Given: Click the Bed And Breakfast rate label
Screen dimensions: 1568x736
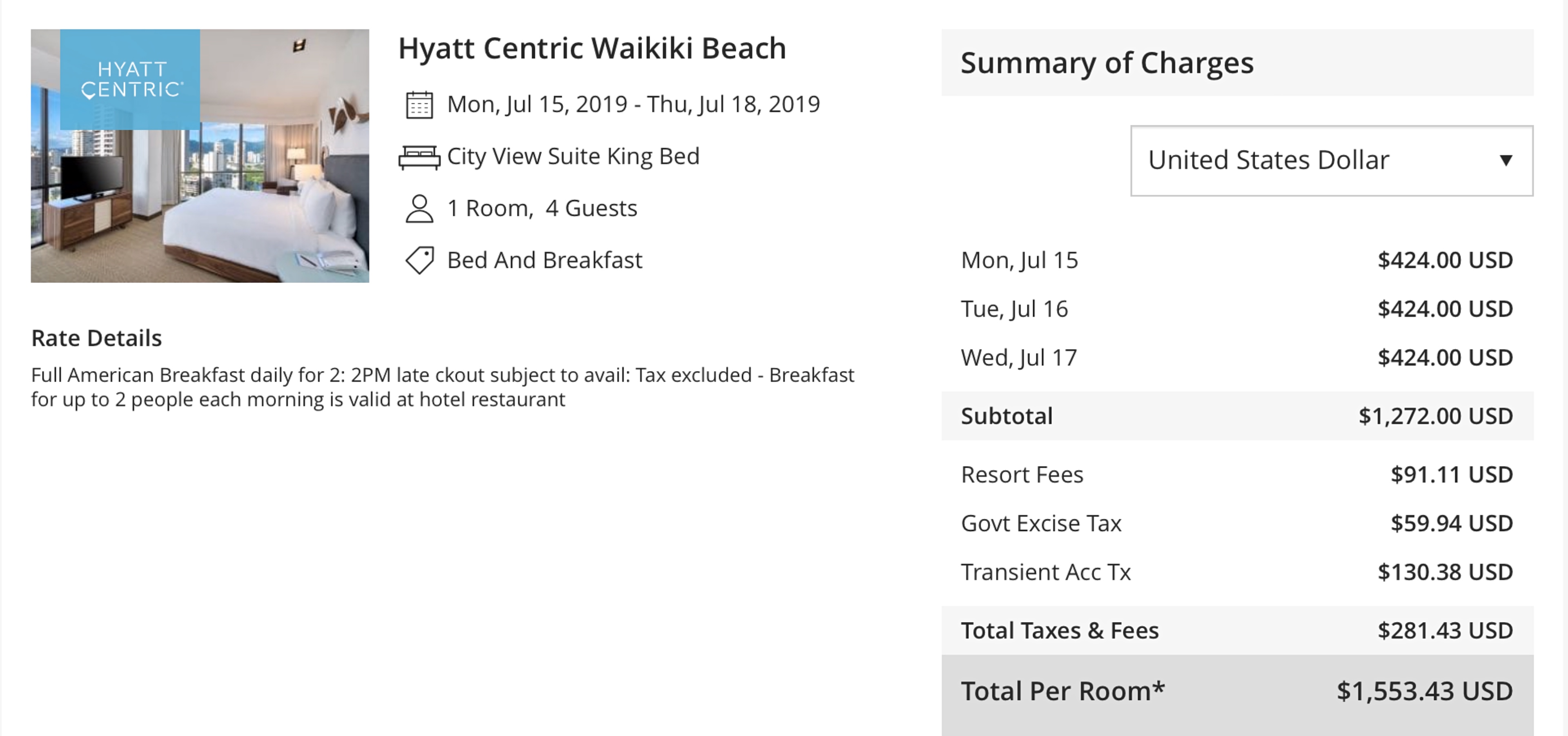Looking at the screenshot, I should [x=544, y=260].
